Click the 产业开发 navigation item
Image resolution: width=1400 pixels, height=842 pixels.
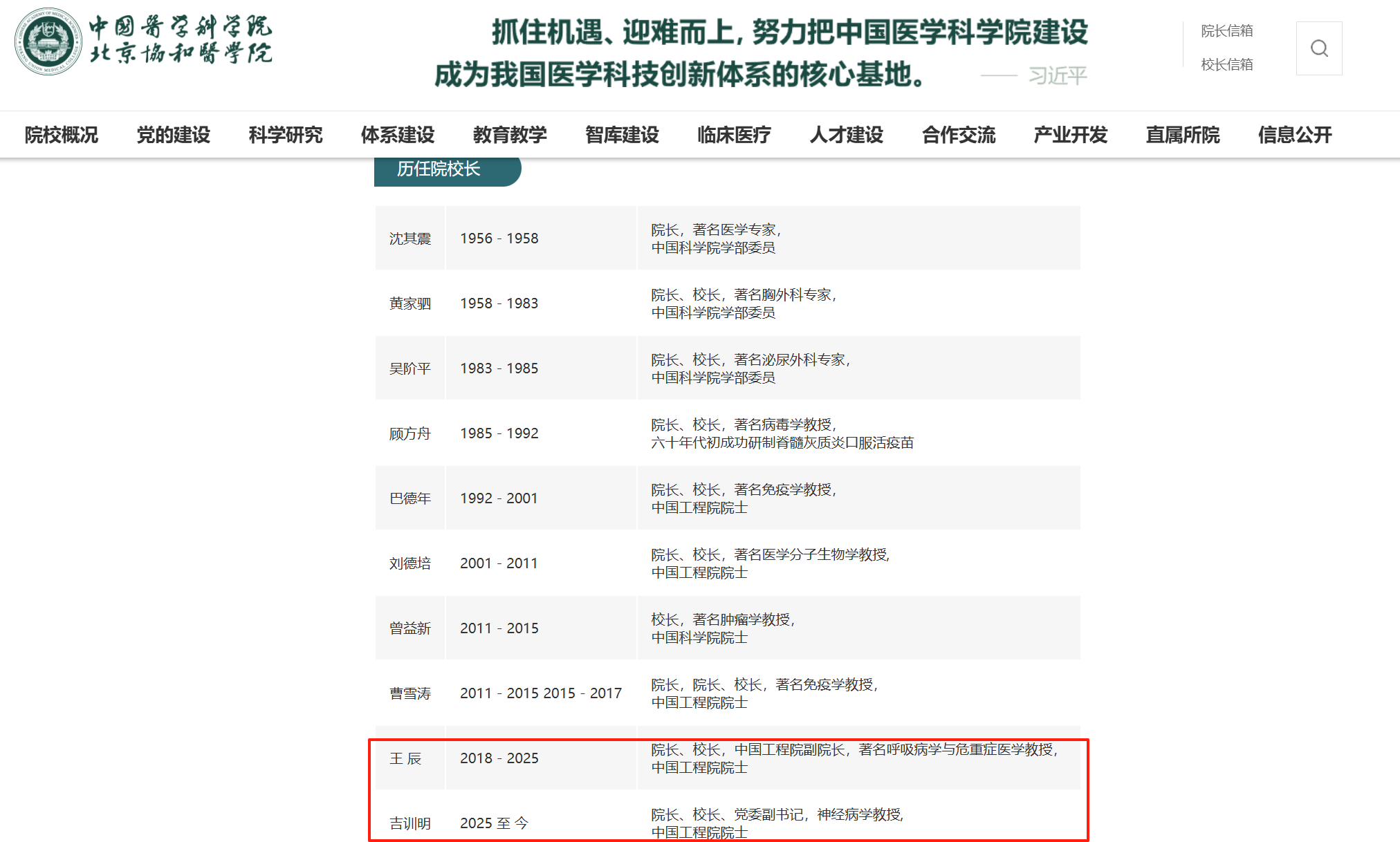[x=1071, y=135]
